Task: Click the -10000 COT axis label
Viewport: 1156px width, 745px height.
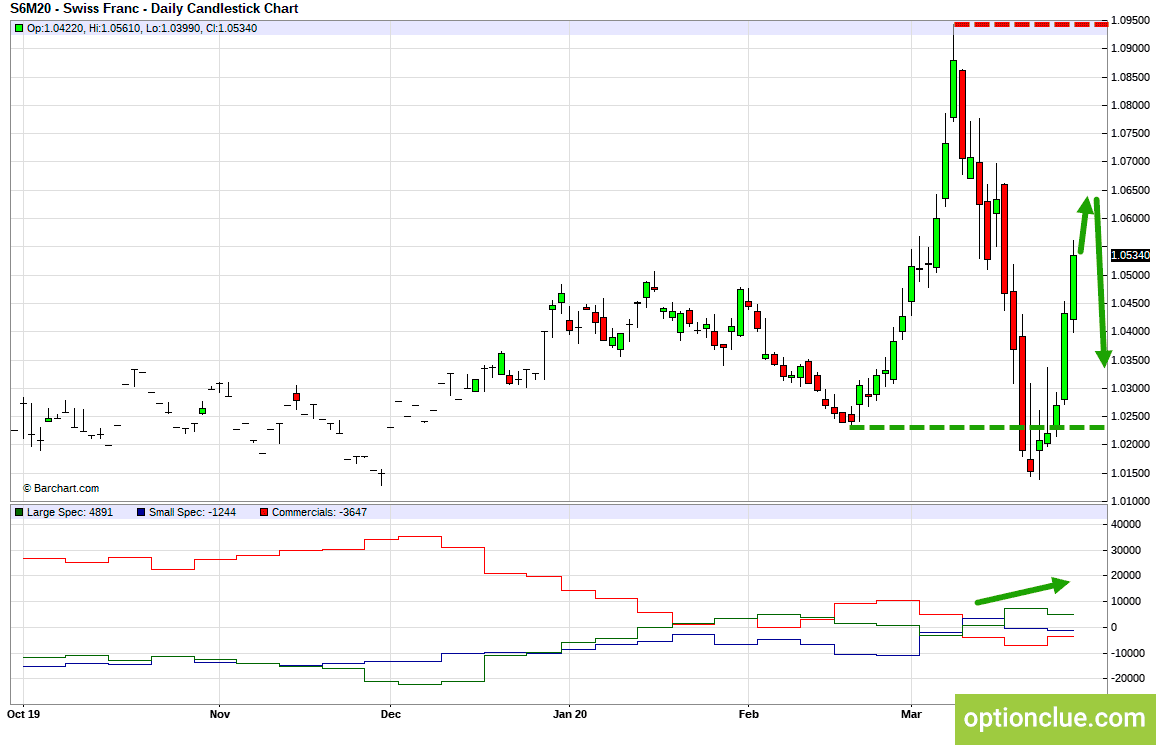Action: tap(1126, 653)
